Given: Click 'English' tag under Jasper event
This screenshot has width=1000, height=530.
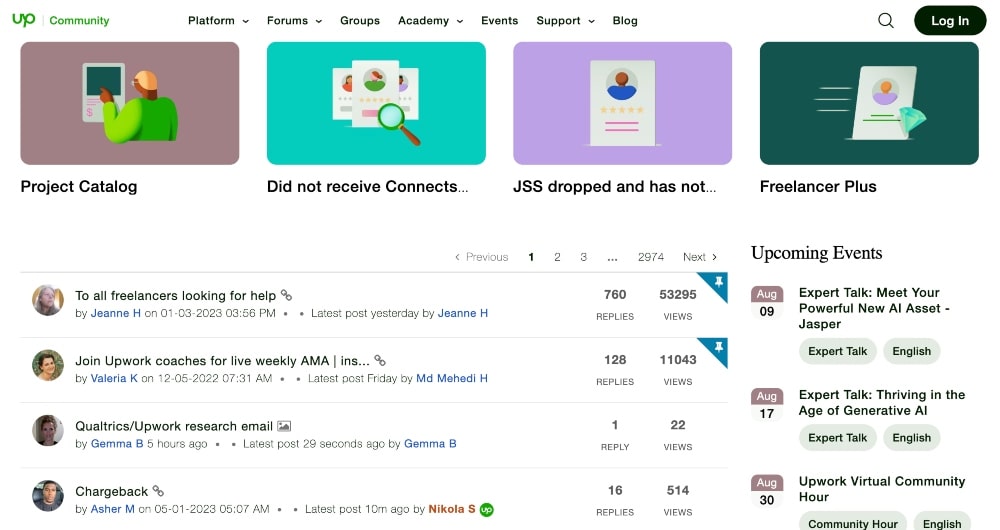Looking at the screenshot, I should (911, 351).
